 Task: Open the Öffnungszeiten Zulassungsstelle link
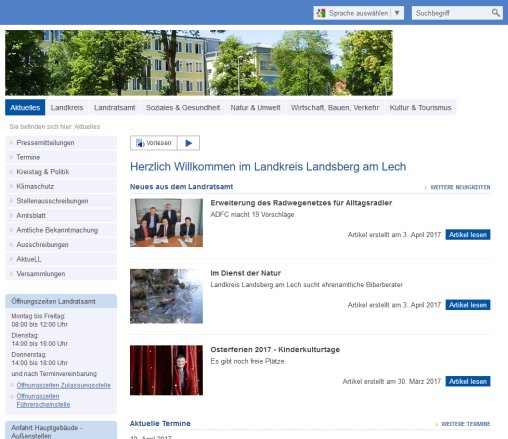pos(63,385)
